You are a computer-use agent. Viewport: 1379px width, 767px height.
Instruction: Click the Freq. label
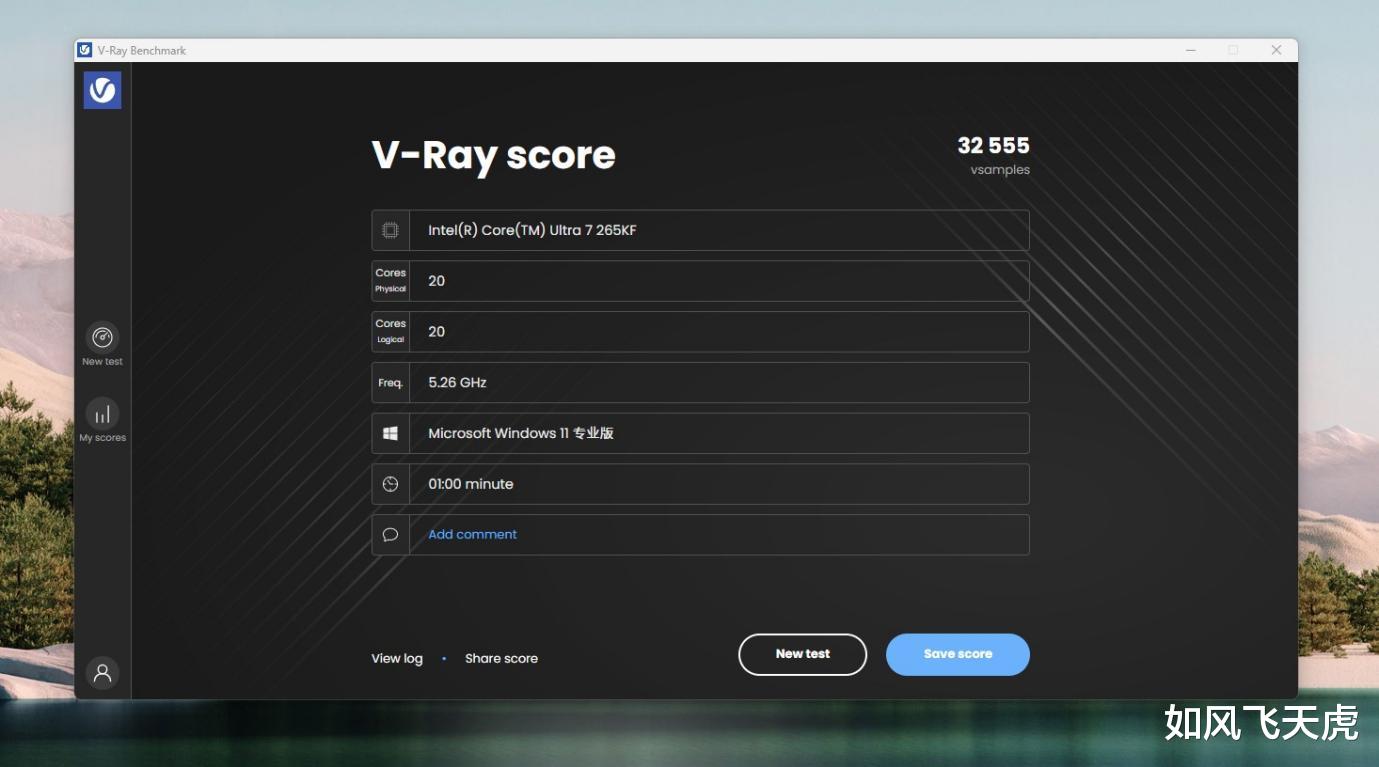[390, 383]
